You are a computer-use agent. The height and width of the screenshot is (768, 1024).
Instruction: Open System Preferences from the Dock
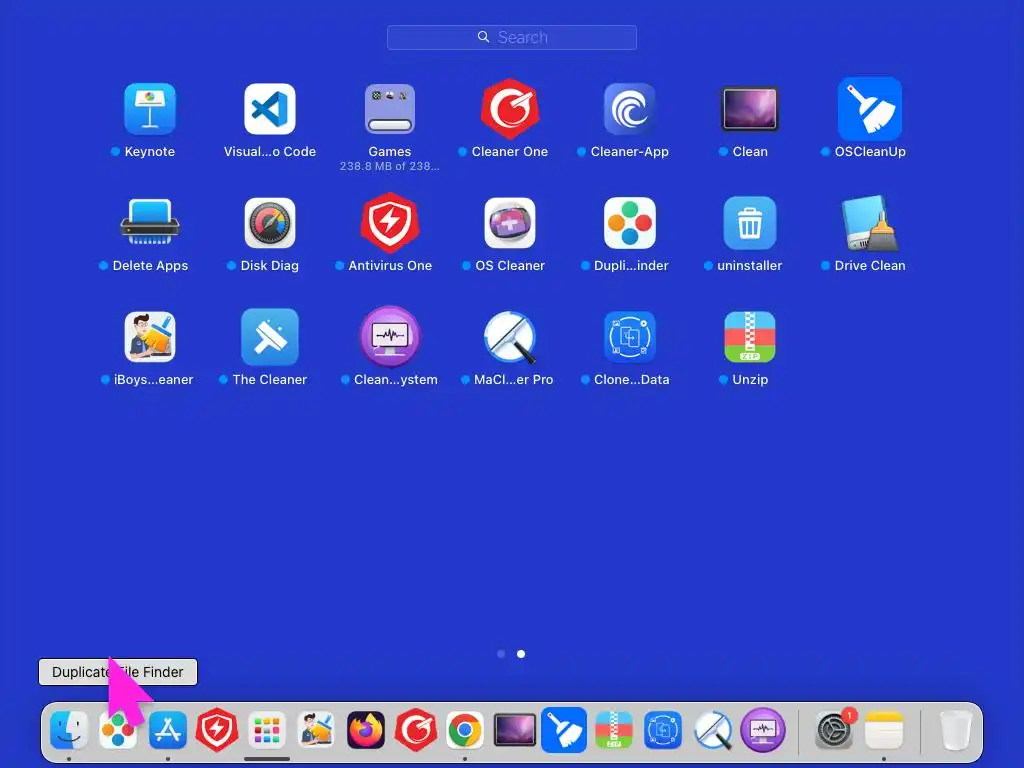point(835,729)
